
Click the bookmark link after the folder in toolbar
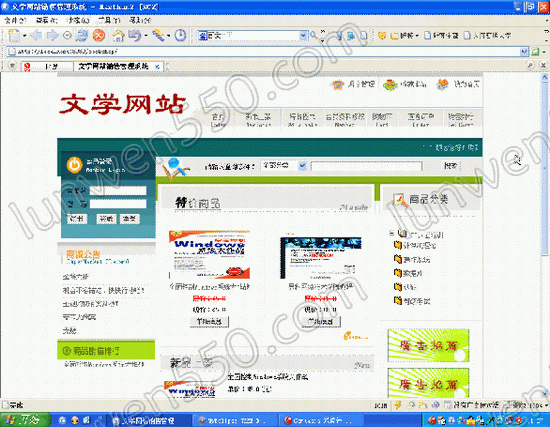click(x=442, y=35)
